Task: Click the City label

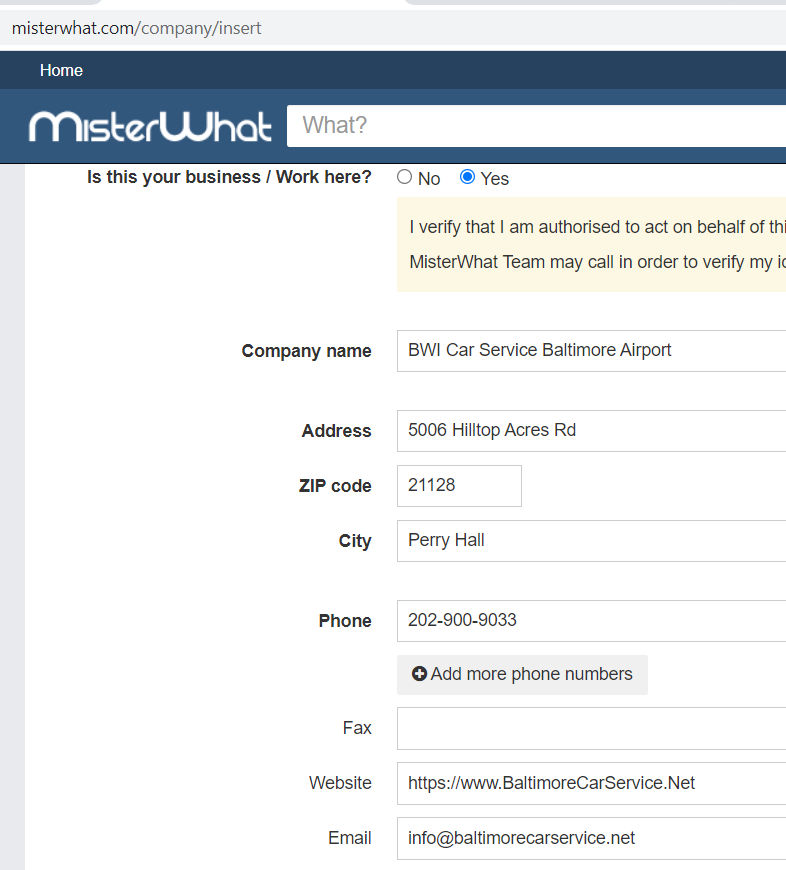Action: [x=355, y=541]
